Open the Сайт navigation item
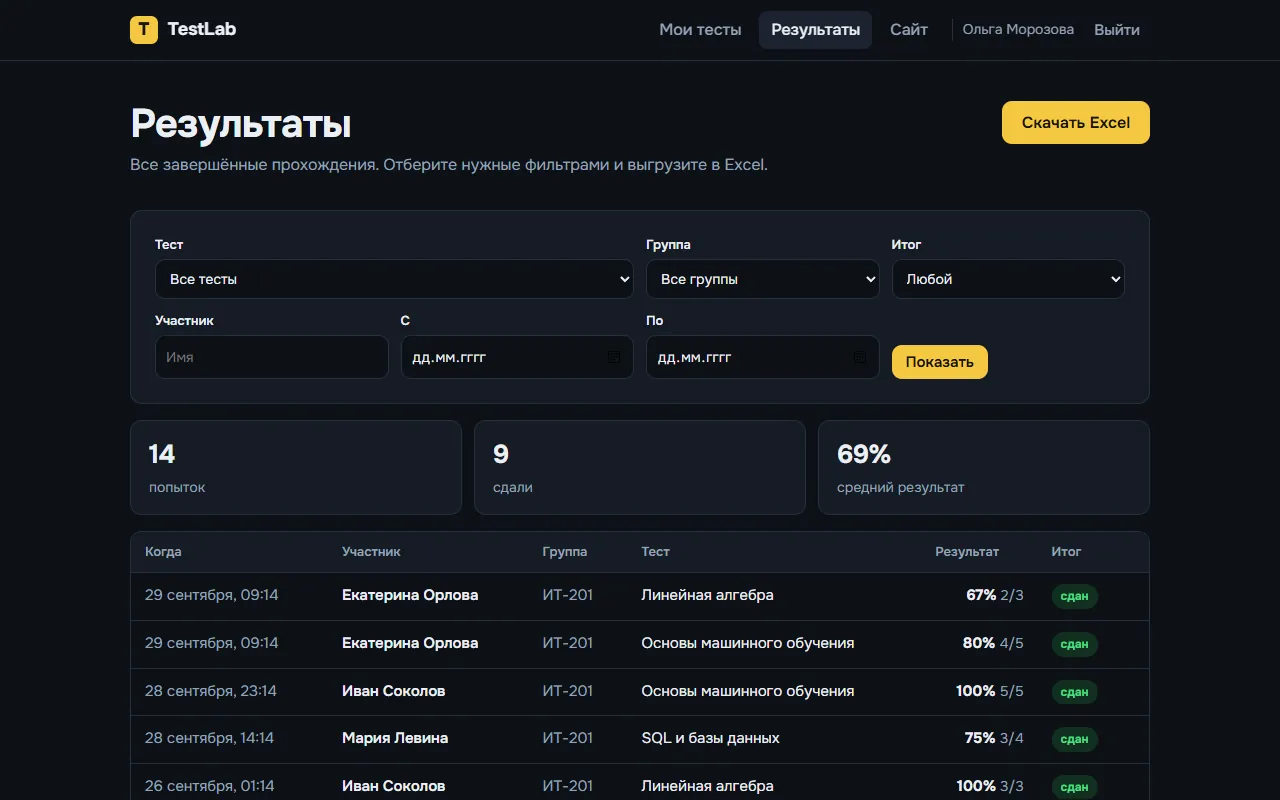Screen dimensions: 1280x800 point(909,30)
